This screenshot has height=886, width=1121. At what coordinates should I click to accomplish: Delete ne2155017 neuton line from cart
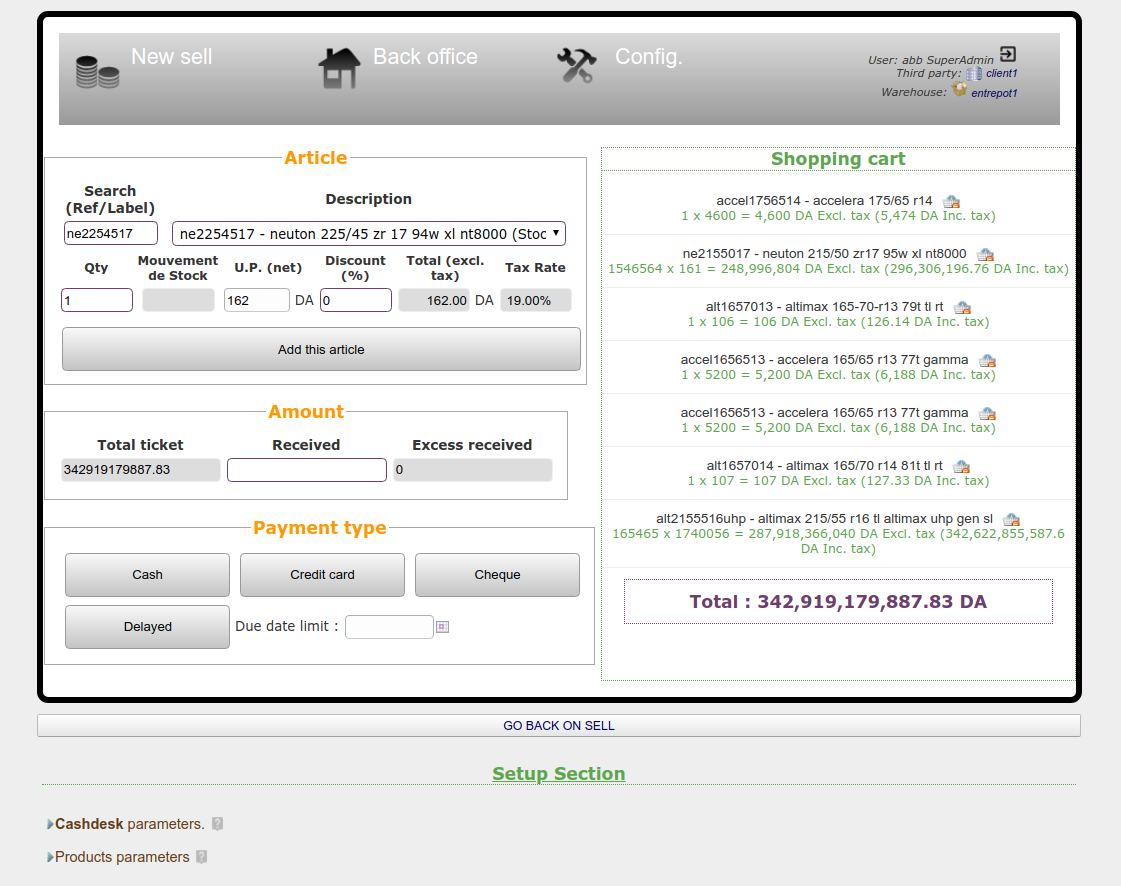[x=985, y=254]
